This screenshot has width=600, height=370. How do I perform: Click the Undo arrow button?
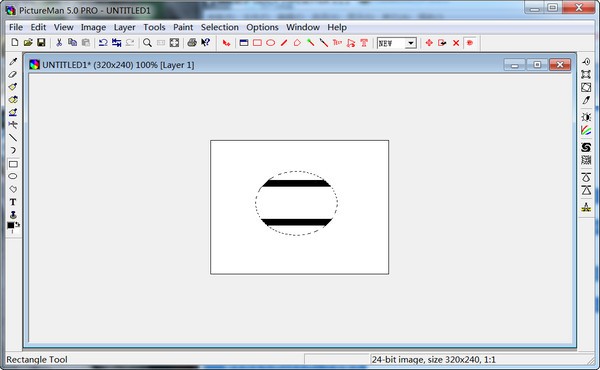(103, 42)
